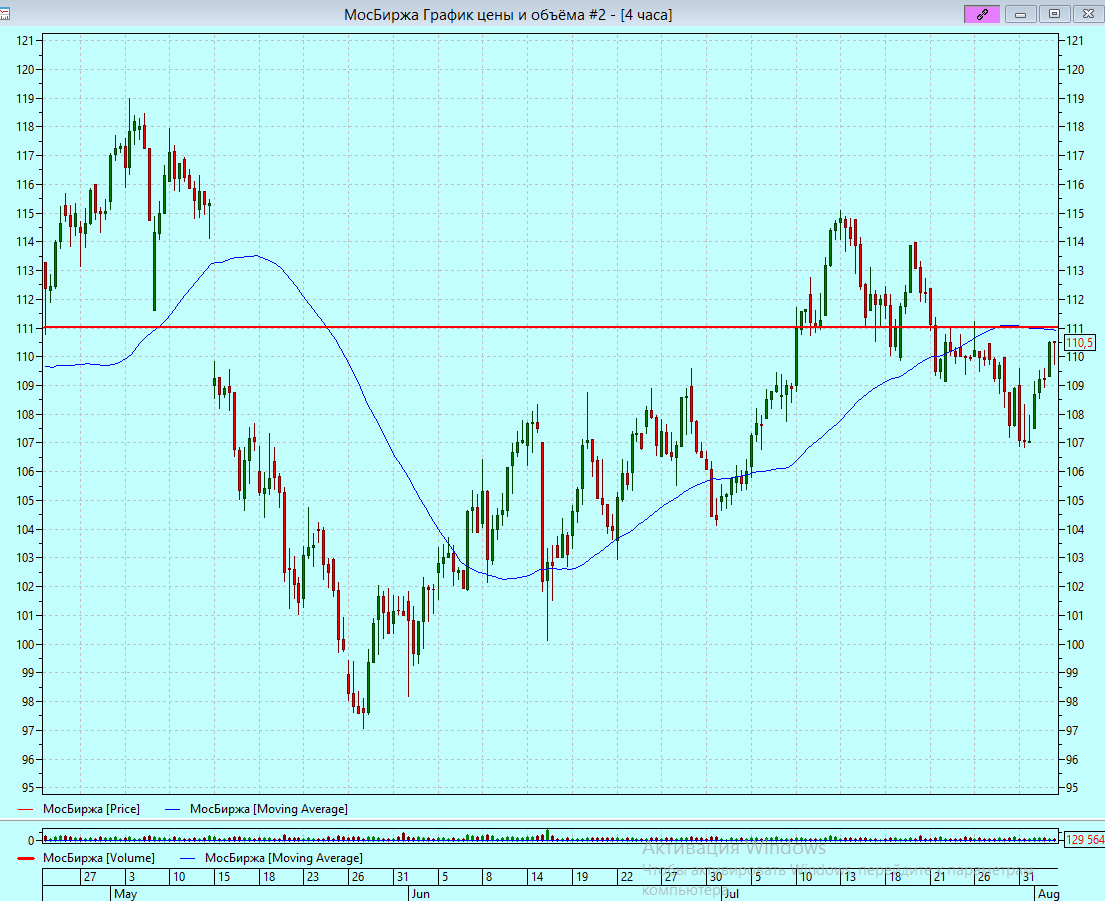Click the 119 label on the right price axis
The image size is (1105, 901).
click(1075, 99)
